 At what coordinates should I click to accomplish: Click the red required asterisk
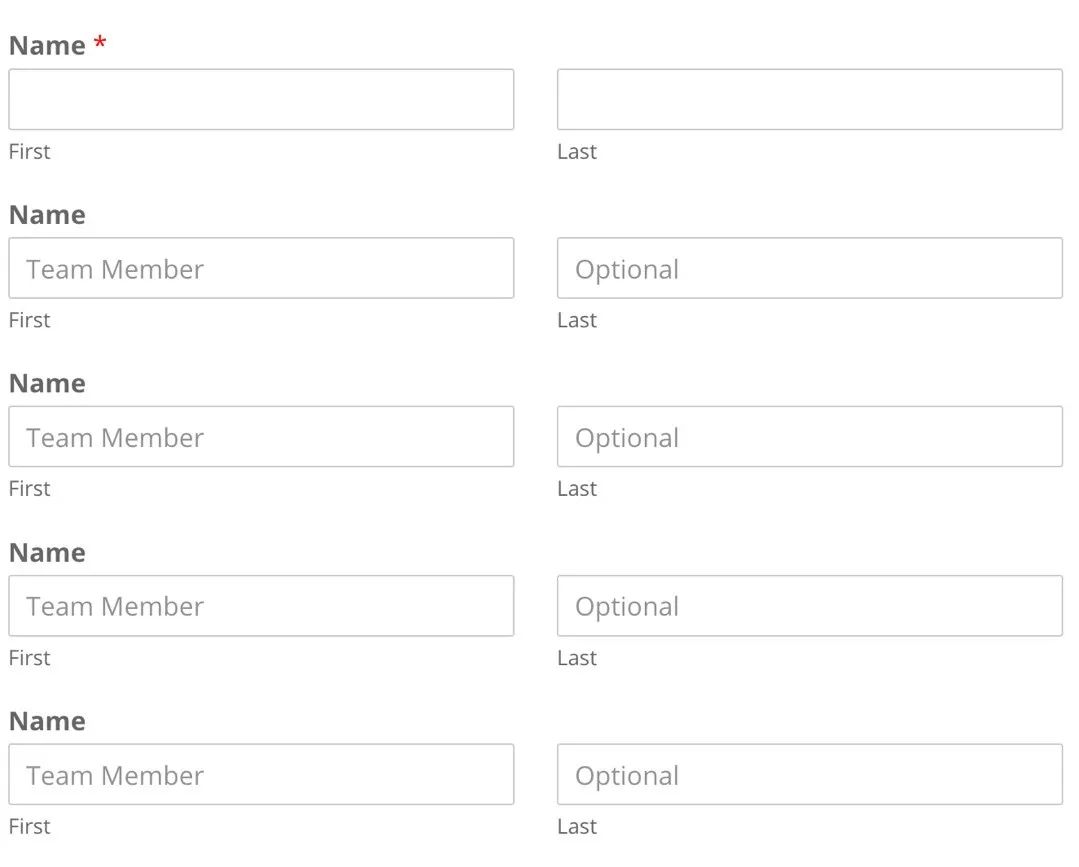pyautogui.click(x=100, y=44)
